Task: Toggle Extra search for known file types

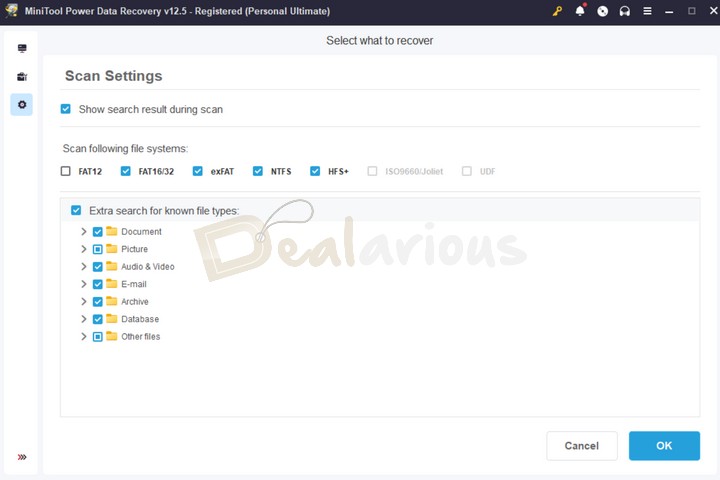Action: click(76, 210)
